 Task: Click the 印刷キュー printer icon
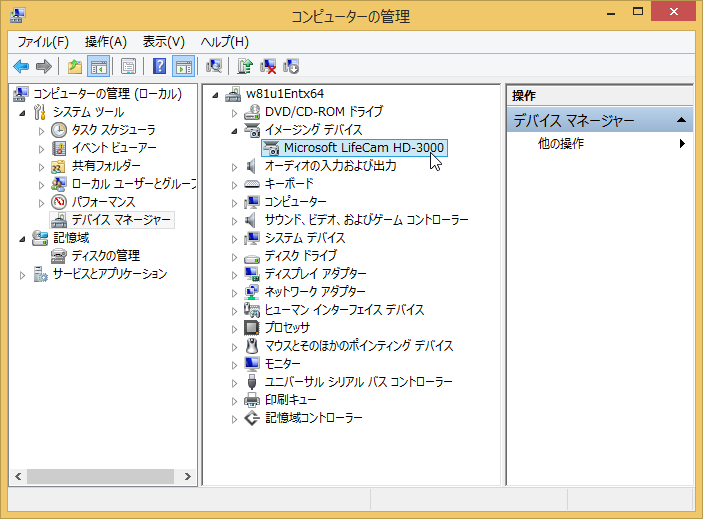click(252, 400)
